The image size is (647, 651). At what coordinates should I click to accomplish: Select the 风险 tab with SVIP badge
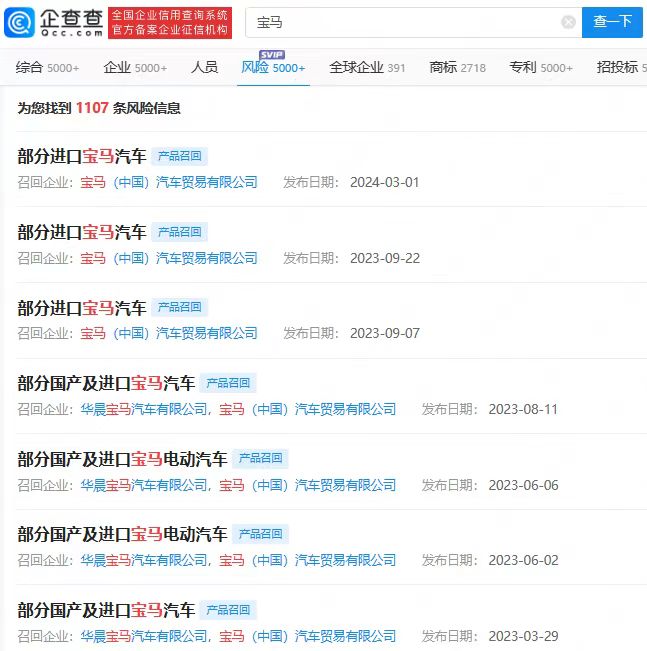273,68
